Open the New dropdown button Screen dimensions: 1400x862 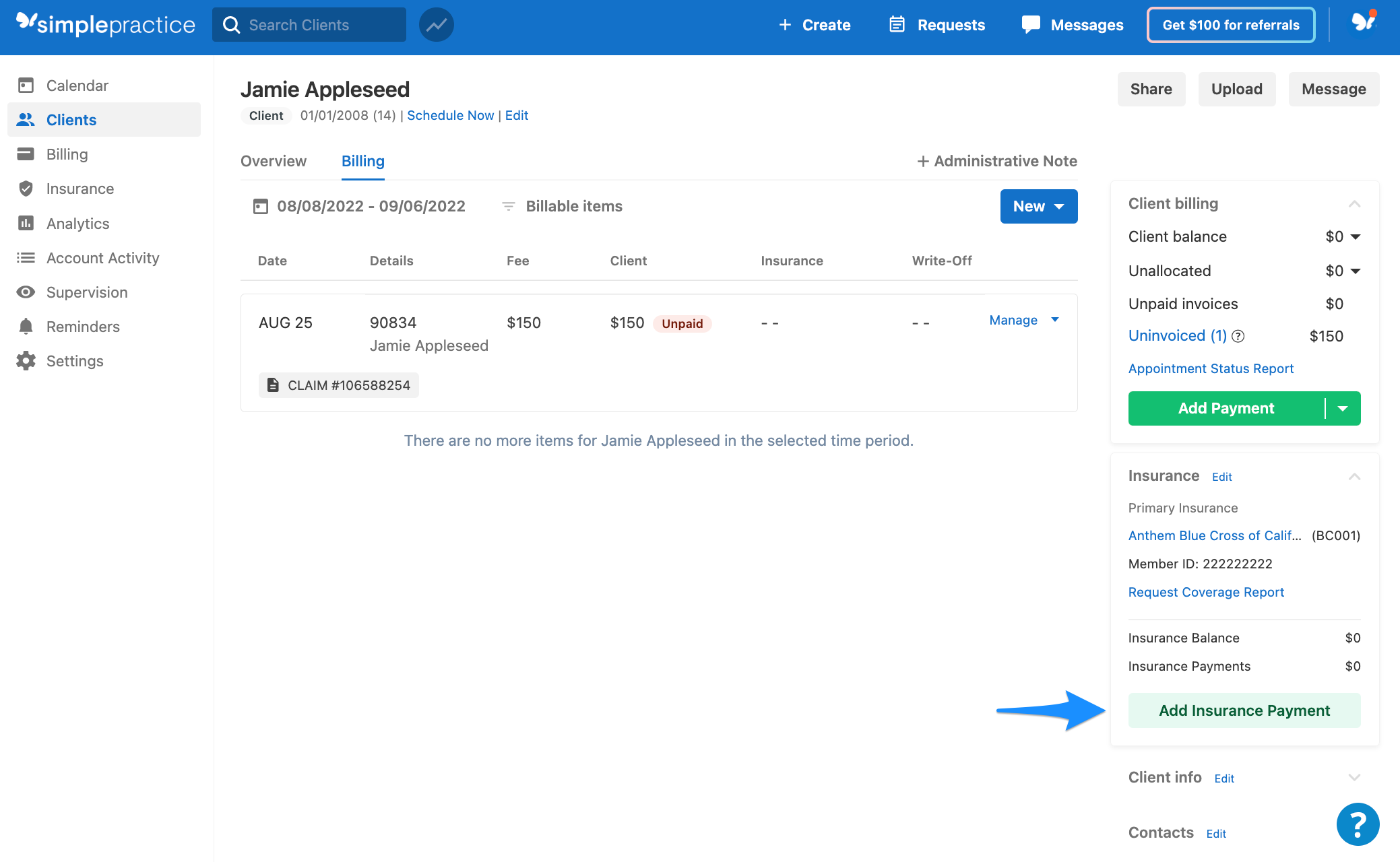tap(1039, 206)
